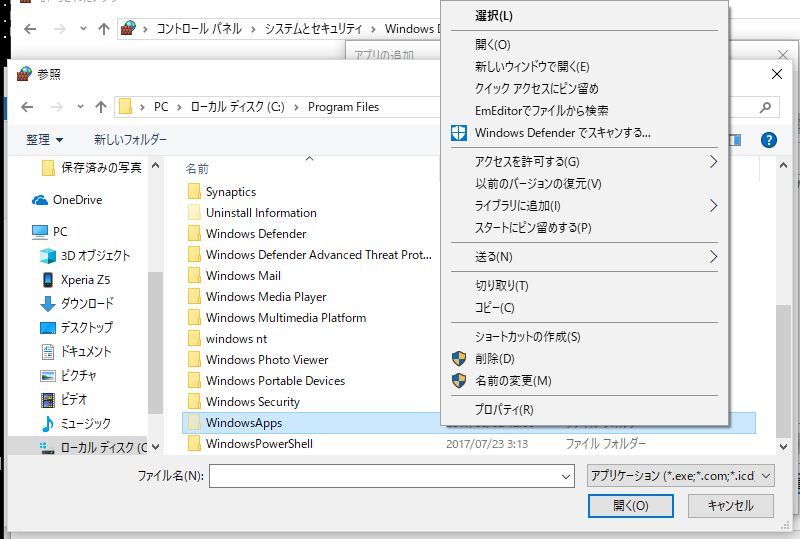800x539 pixels.
Task: Sort by 名前 column header
Action: (197, 169)
